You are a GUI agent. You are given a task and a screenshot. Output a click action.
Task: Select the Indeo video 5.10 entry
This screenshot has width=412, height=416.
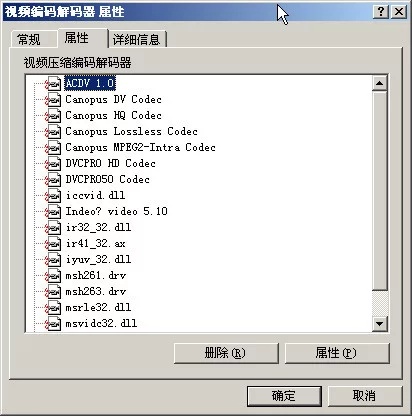click(116, 211)
